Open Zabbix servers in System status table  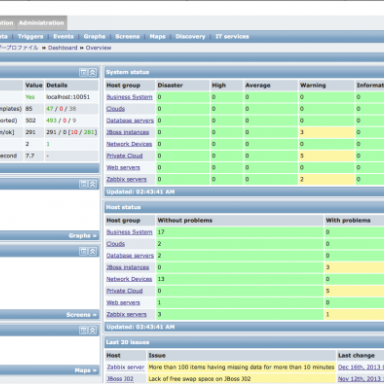(x=126, y=179)
